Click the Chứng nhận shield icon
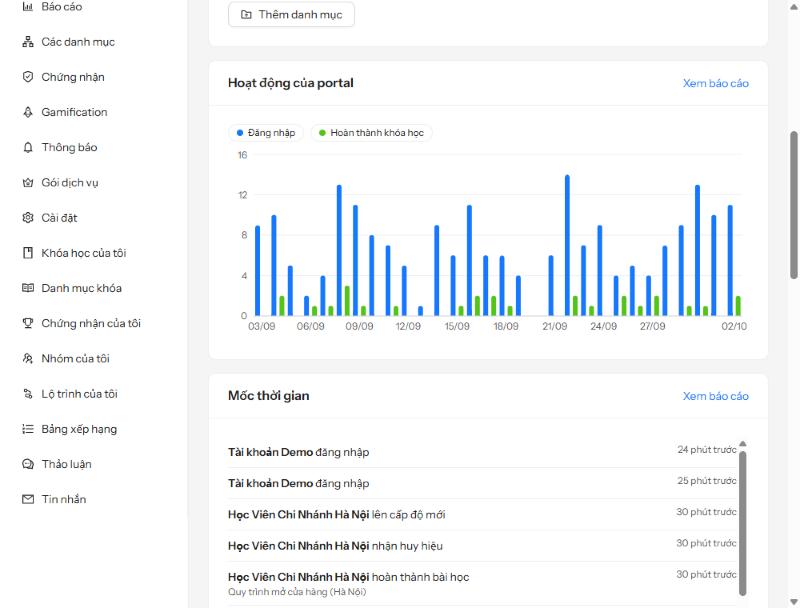Image resolution: width=800 pixels, height=608 pixels. [x=28, y=77]
